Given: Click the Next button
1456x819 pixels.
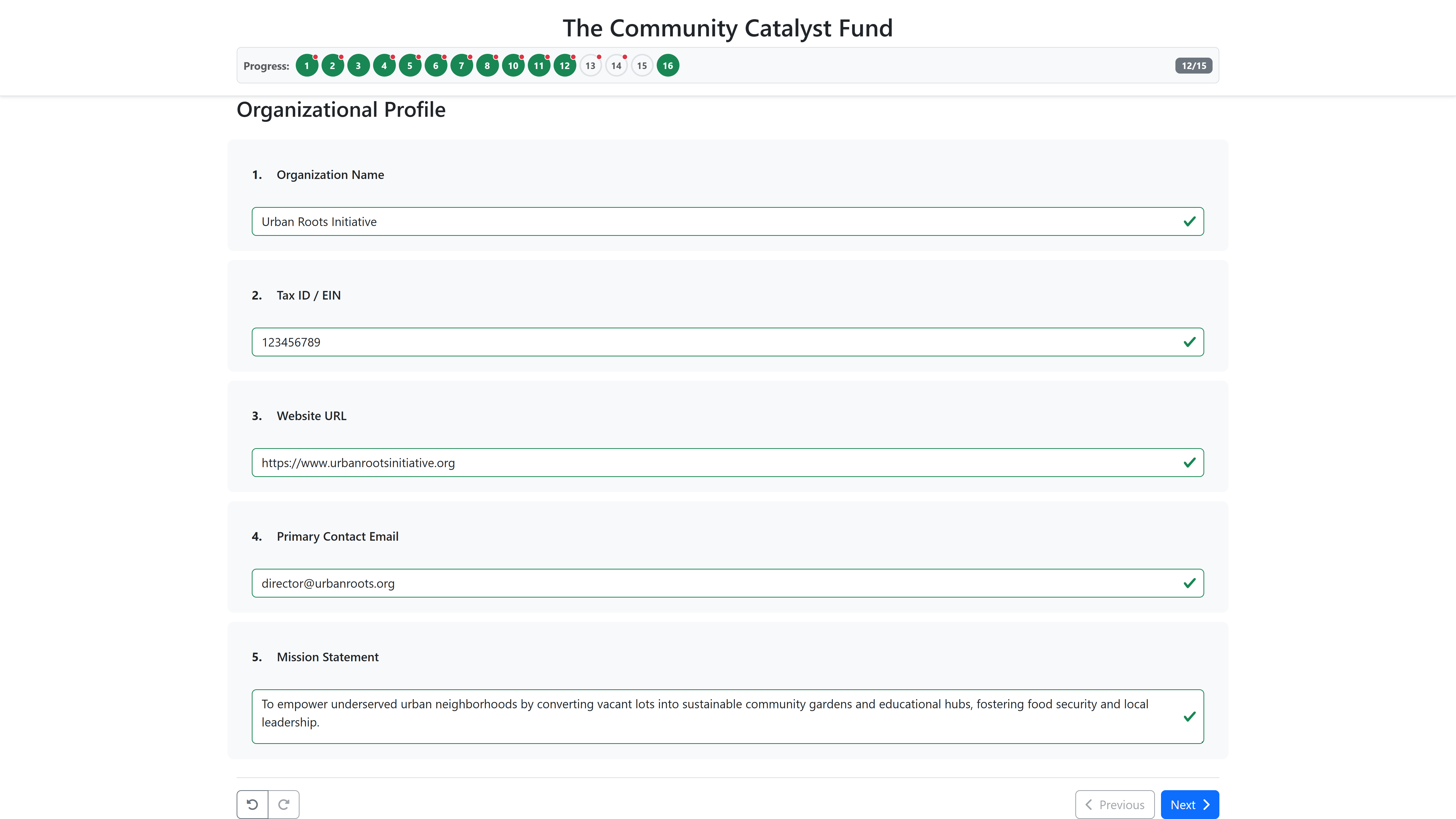Looking at the screenshot, I should click(x=1189, y=804).
